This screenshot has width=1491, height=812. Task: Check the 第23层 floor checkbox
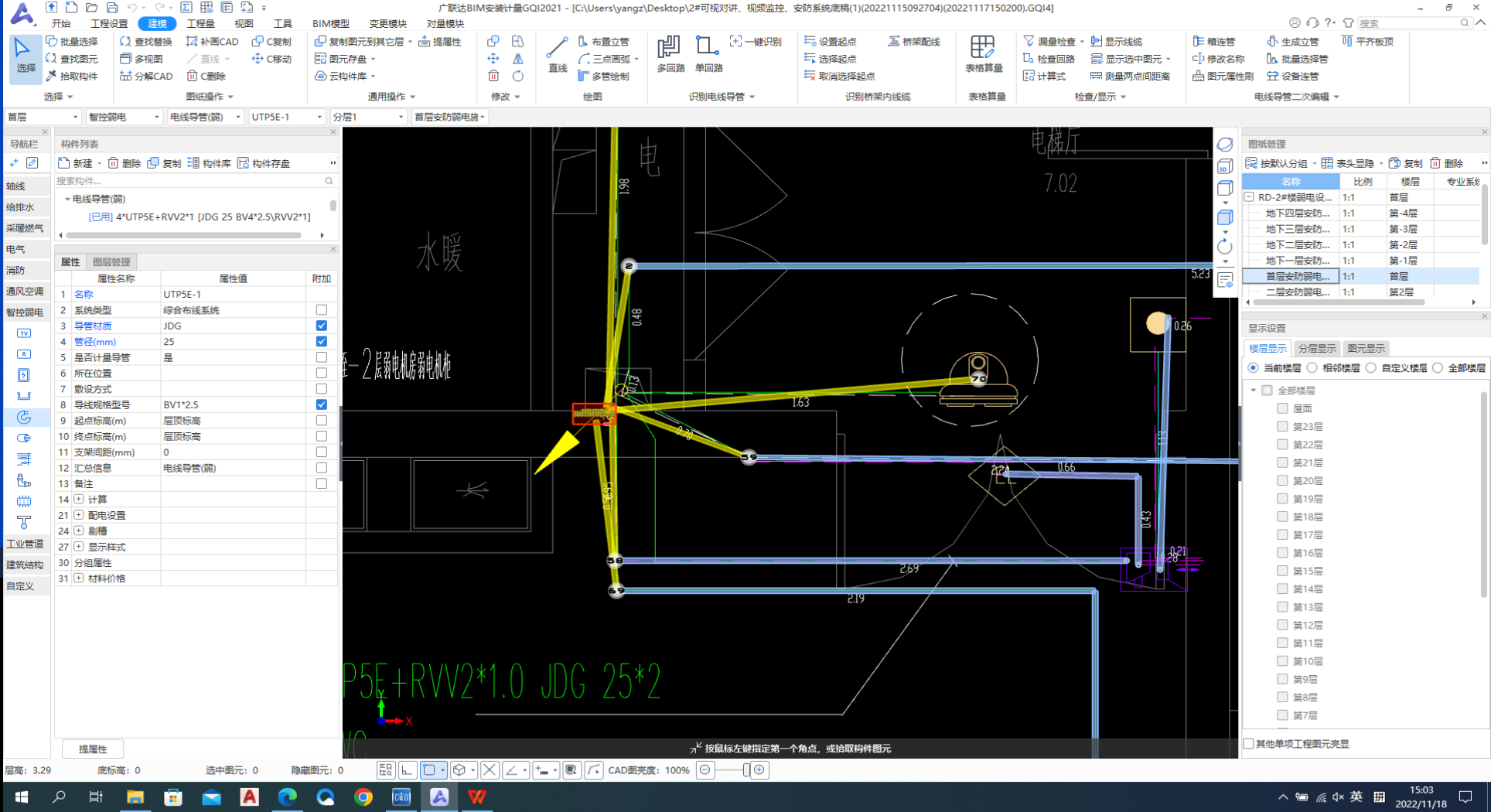(x=1282, y=426)
